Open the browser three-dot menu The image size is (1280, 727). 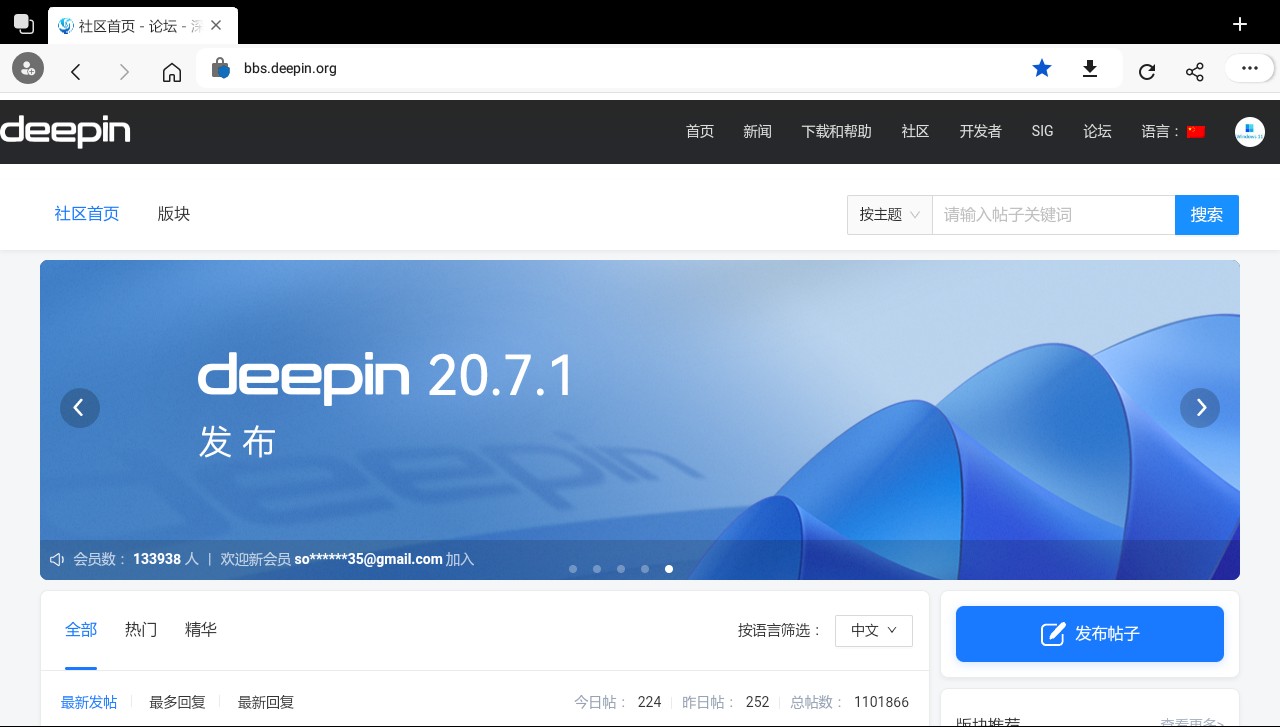tap(1250, 68)
